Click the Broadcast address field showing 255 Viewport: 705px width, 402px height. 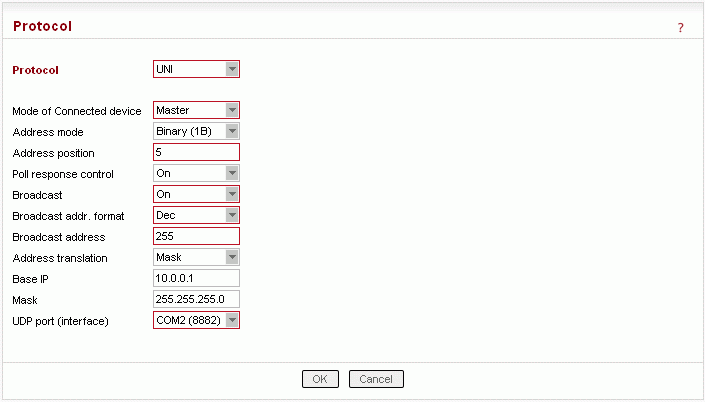196,236
